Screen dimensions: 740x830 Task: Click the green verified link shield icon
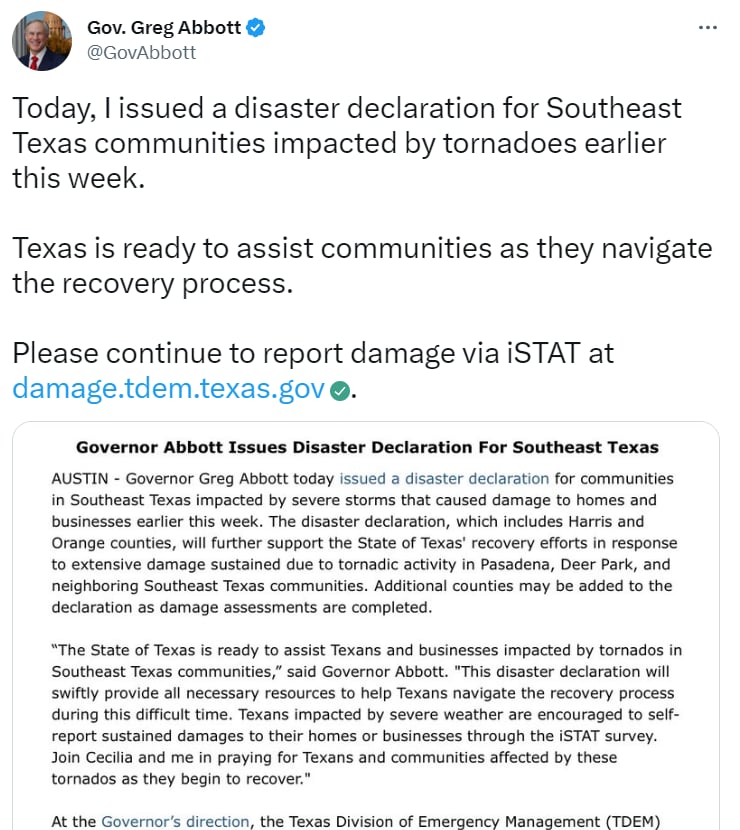[x=339, y=391]
